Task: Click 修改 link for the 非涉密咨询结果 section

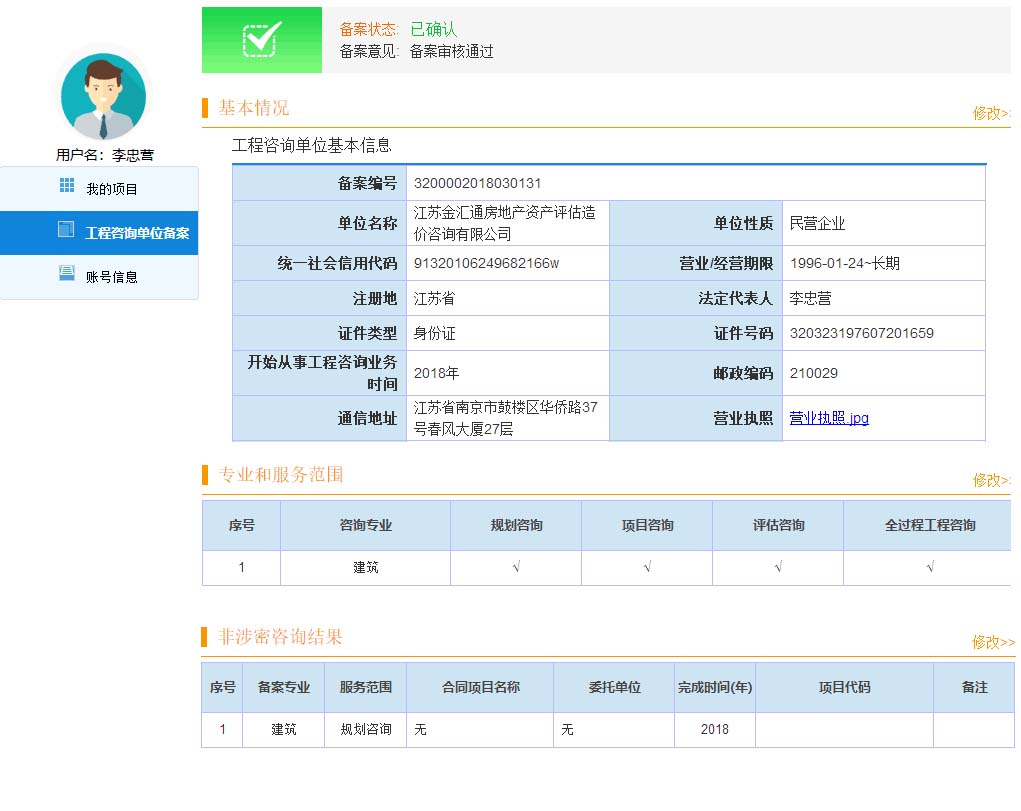Action: pos(992,642)
